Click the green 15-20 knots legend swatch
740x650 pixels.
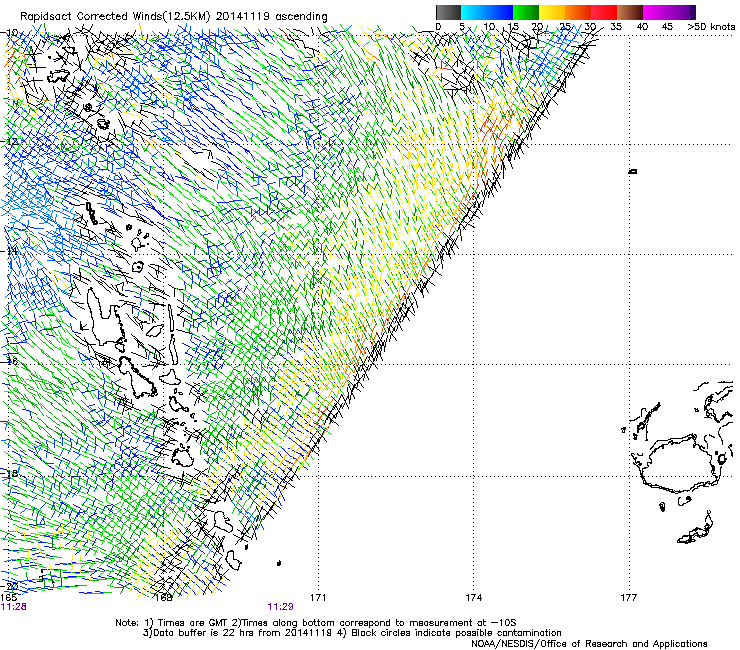[x=526, y=12]
